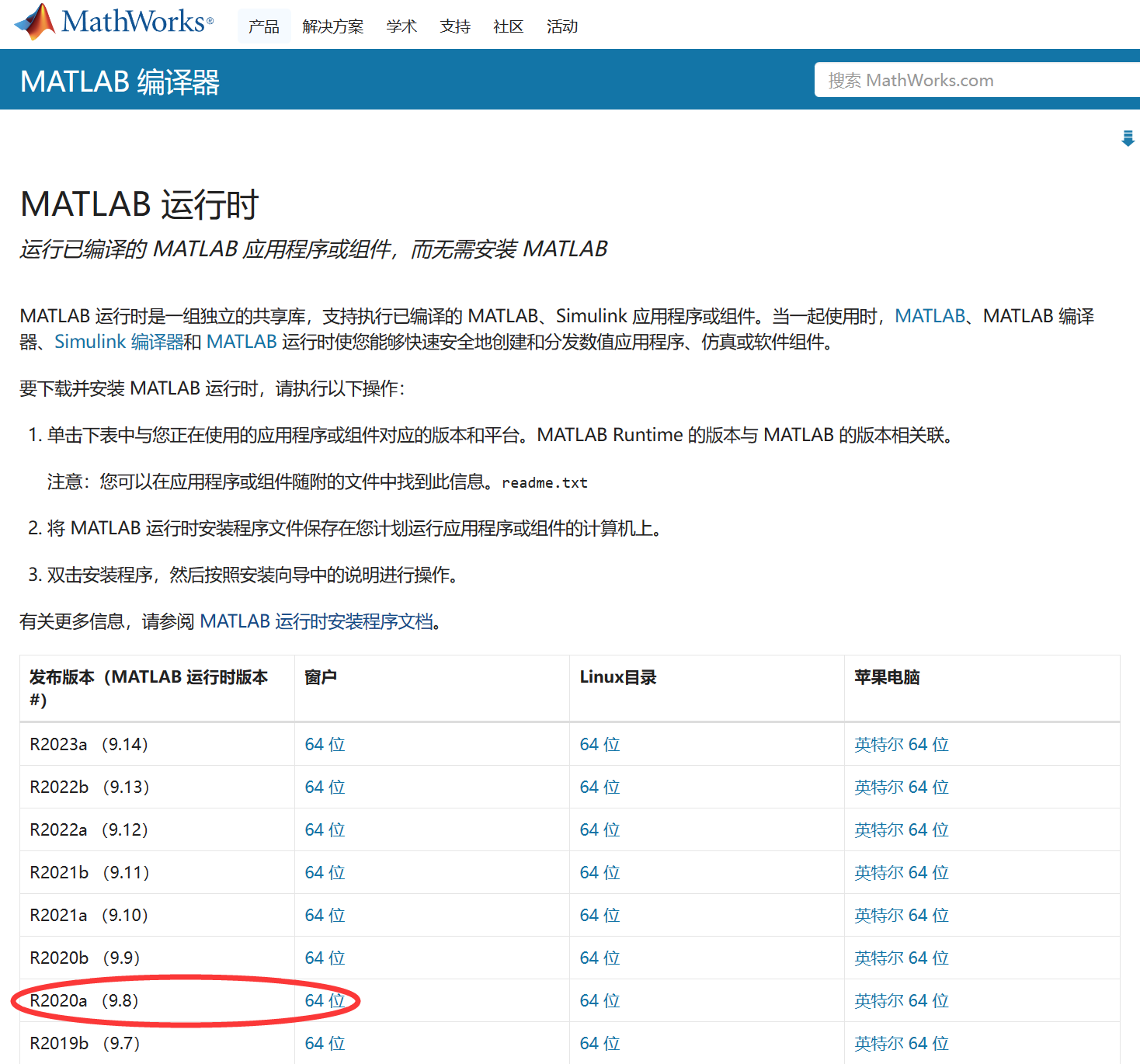Open the 产品 menu
The width and height of the screenshot is (1140, 1064).
(264, 27)
